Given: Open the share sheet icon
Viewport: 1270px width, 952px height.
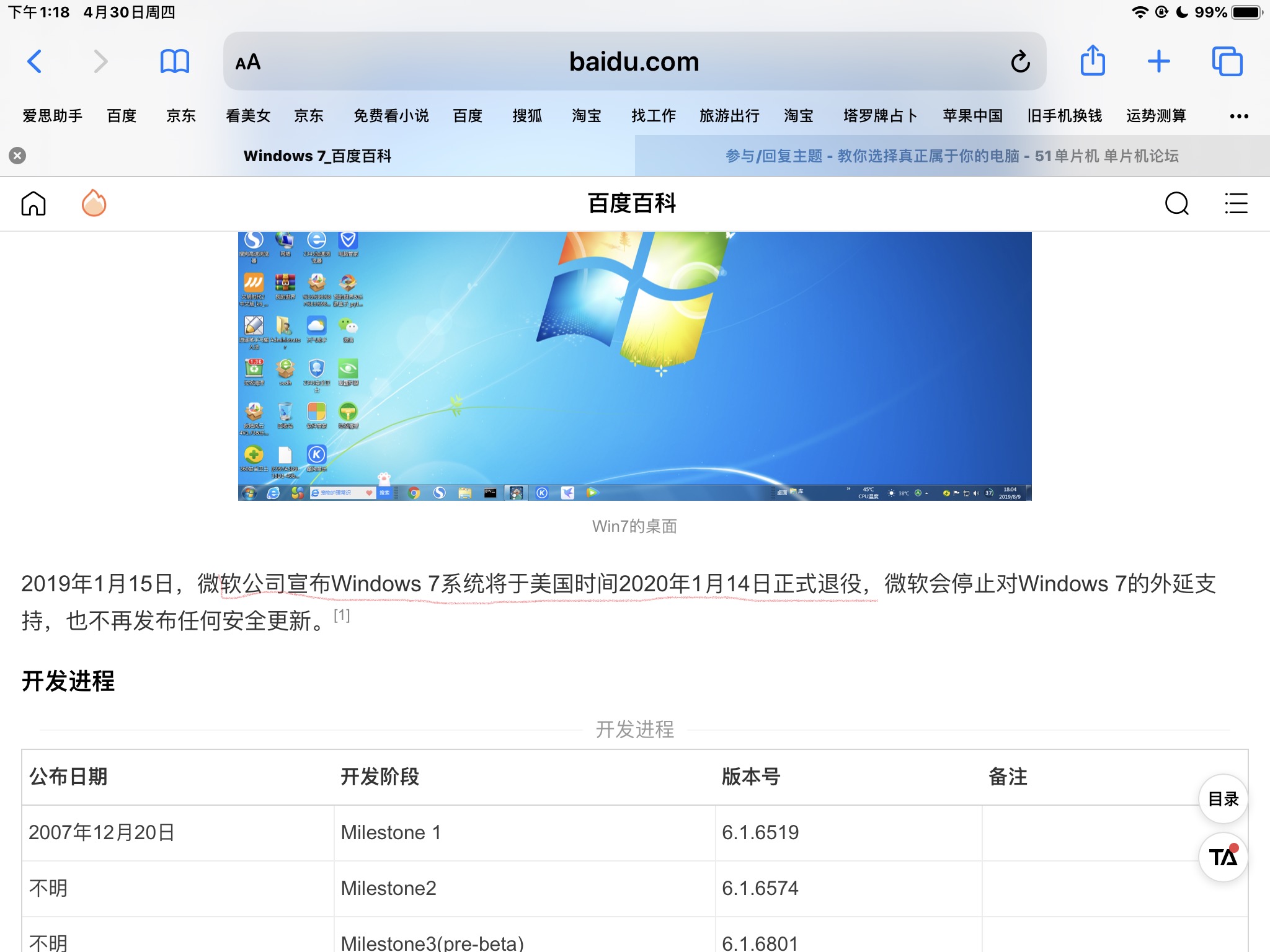Looking at the screenshot, I should point(1093,60).
